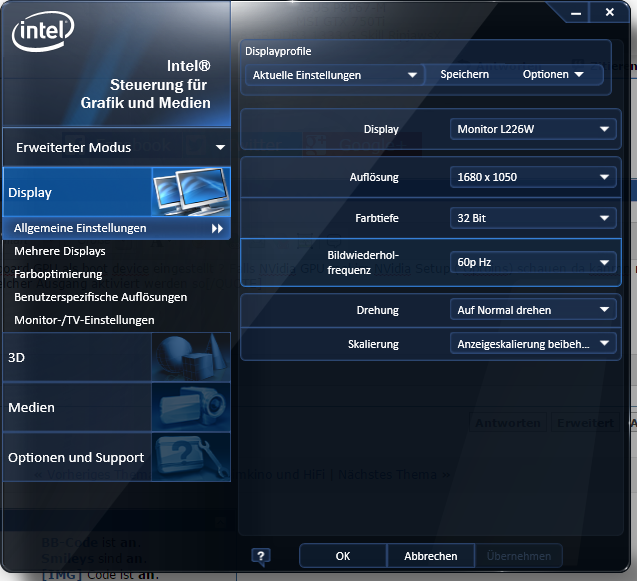Click the Displayprofile heading text
The height and width of the screenshot is (581, 637).
click(278, 51)
